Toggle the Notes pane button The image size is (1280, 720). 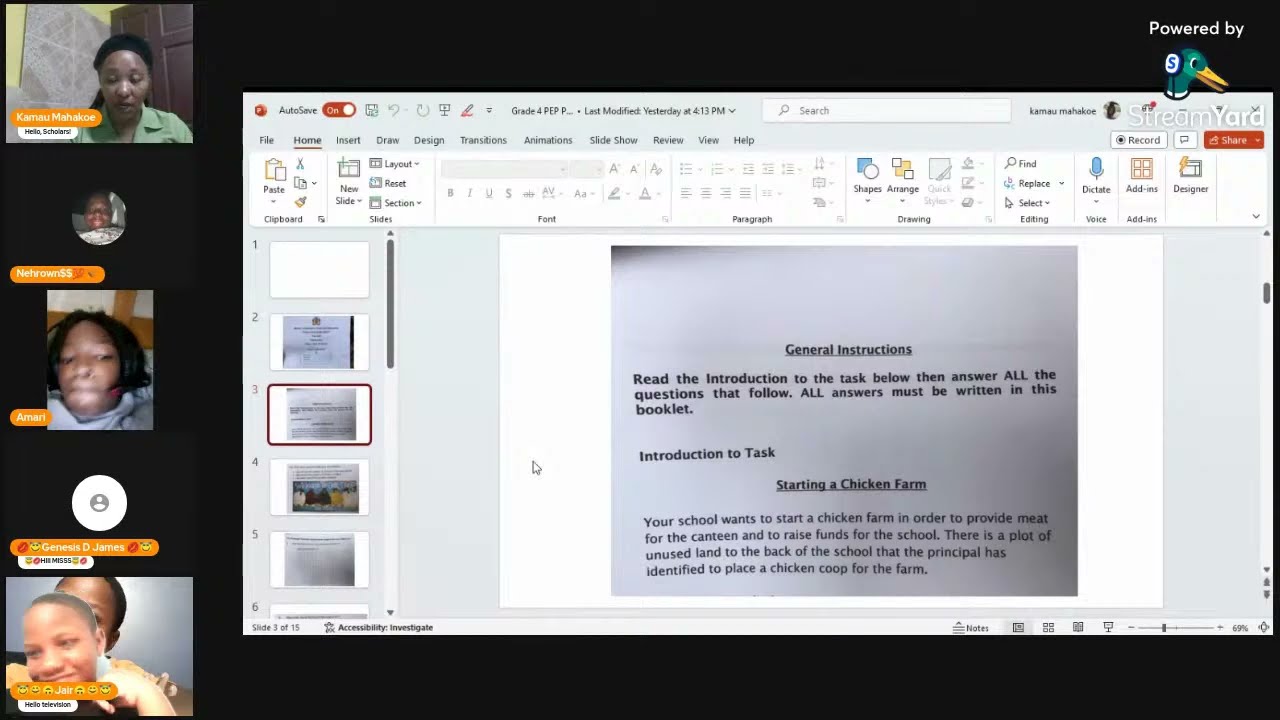click(971, 627)
